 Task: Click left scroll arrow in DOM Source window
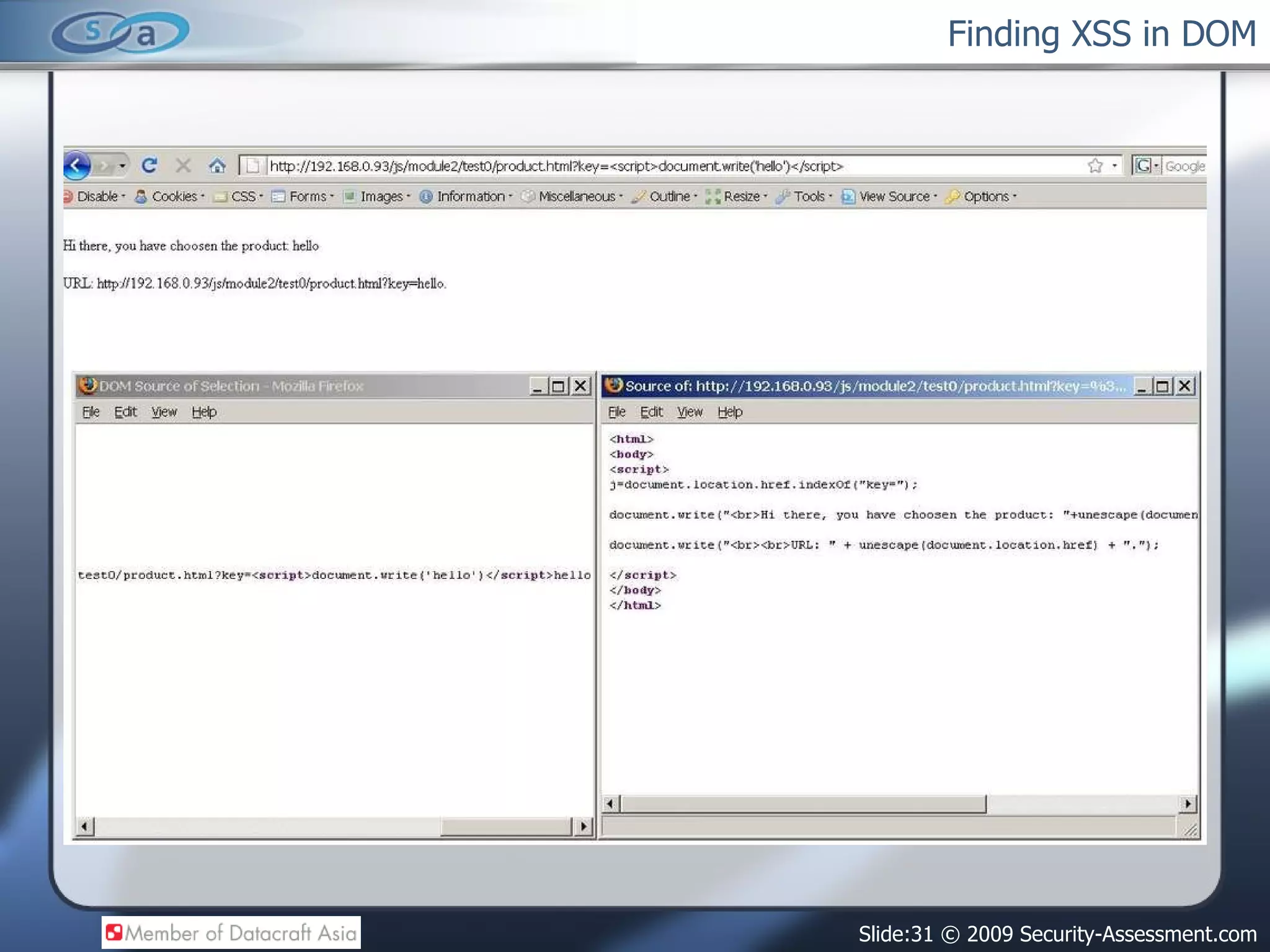click(85, 826)
